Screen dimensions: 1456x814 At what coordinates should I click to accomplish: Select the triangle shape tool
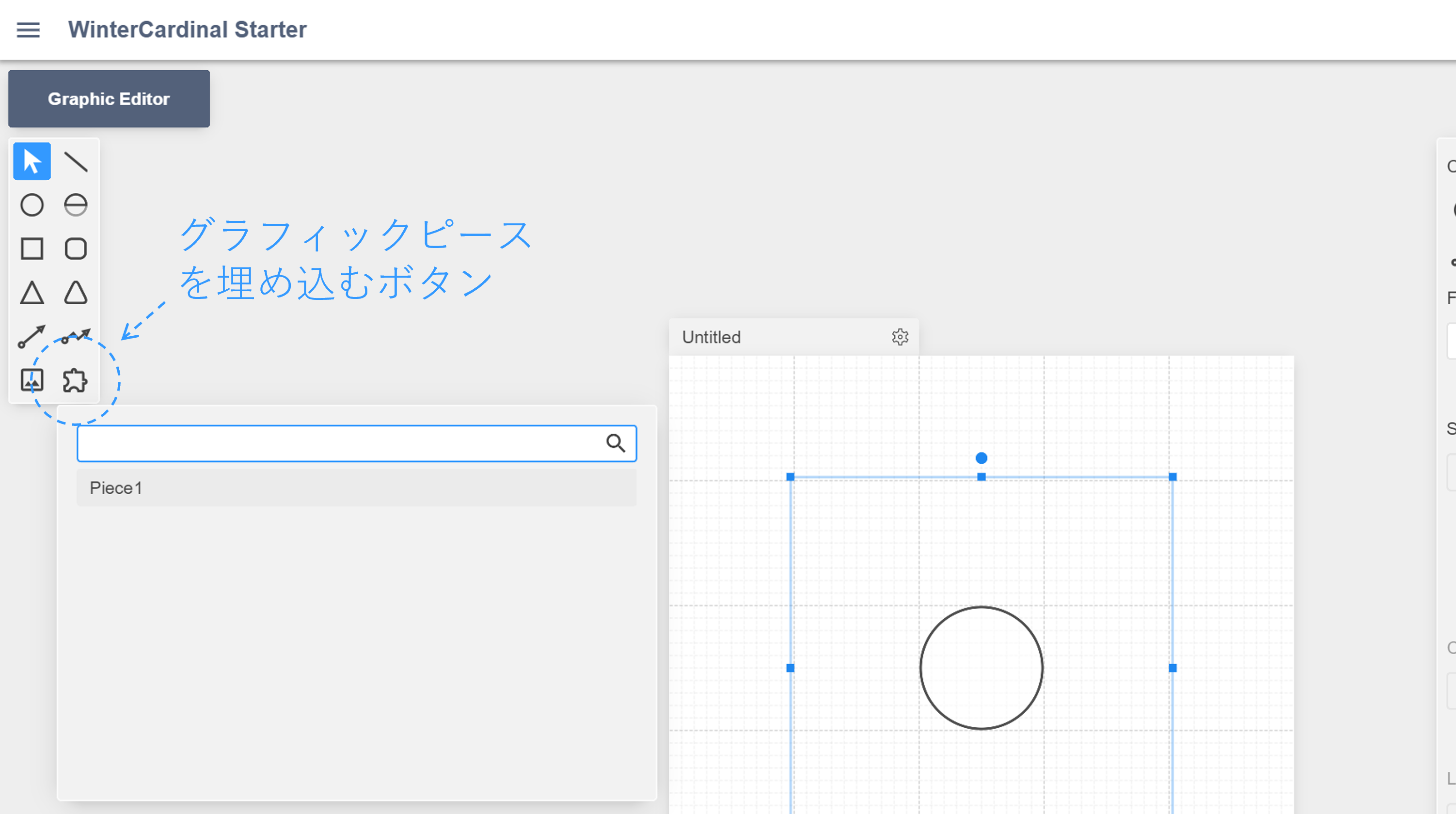pos(32,292)
